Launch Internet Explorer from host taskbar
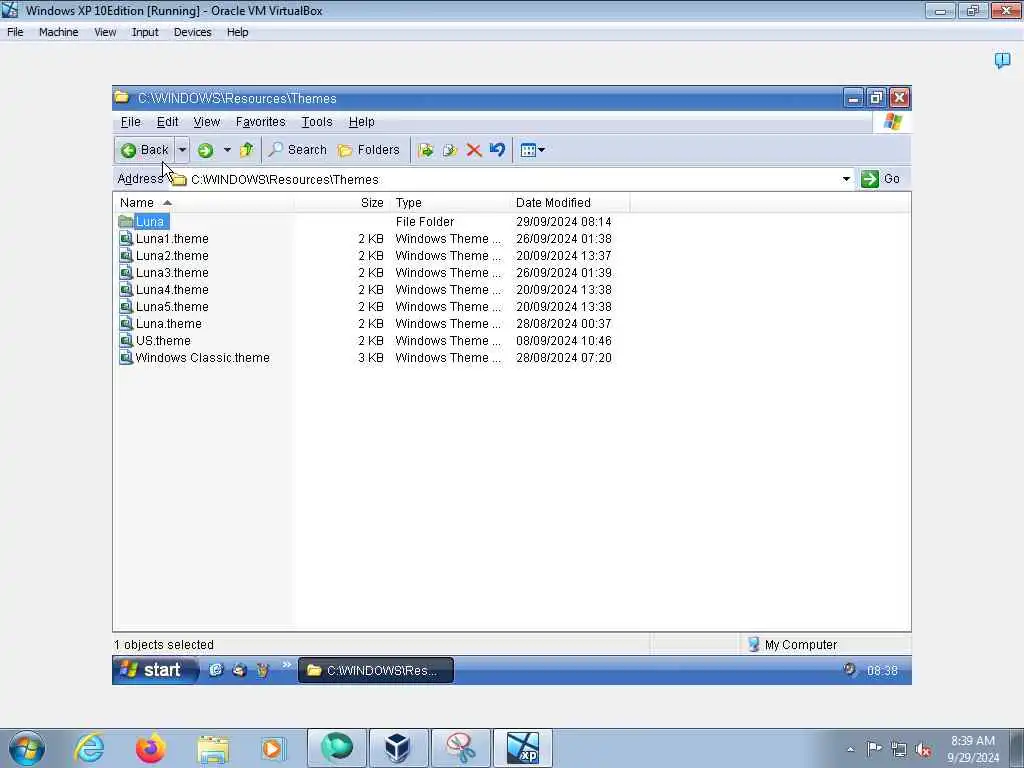The image size is (1024, 768). point(89,748)
